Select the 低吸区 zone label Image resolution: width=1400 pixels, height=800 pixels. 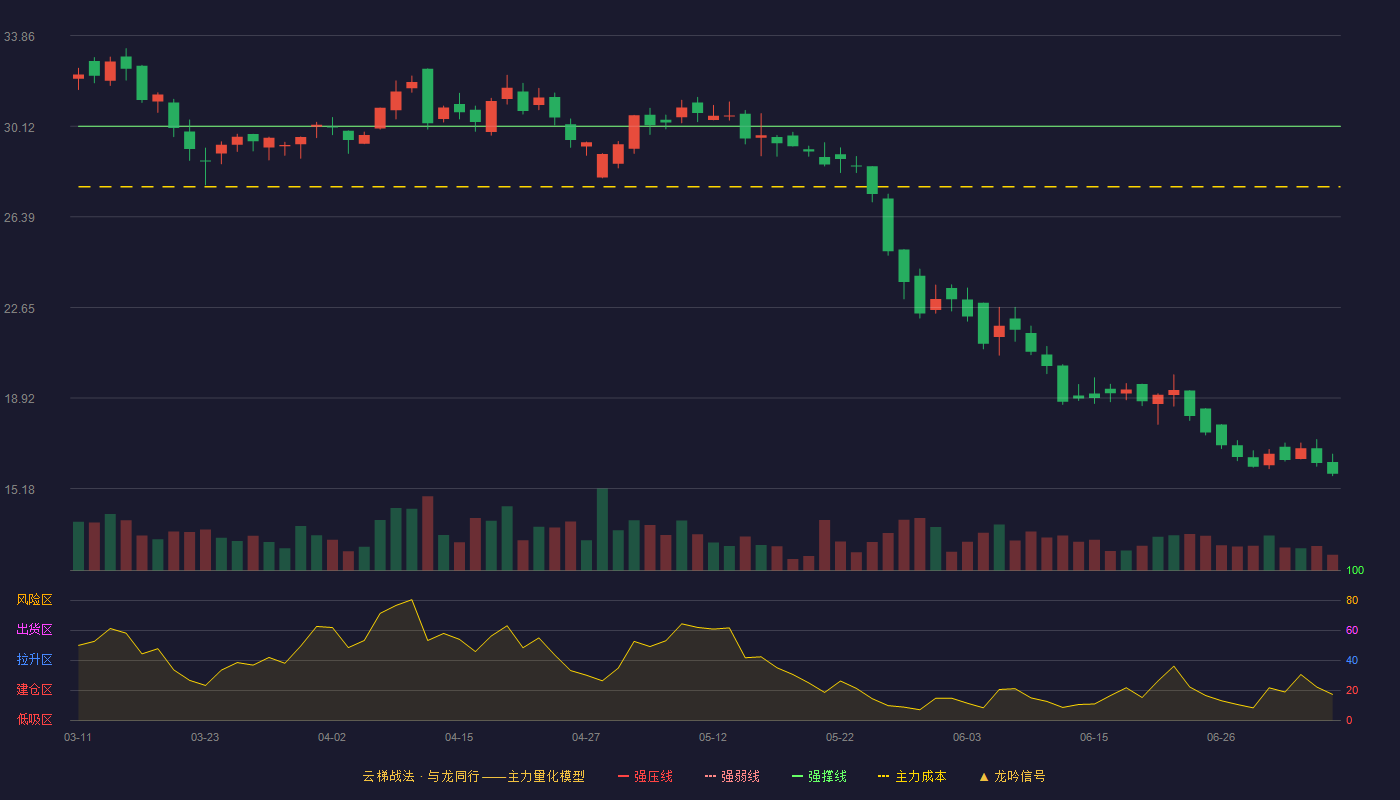pyautogui.click(x=34, y=719)
